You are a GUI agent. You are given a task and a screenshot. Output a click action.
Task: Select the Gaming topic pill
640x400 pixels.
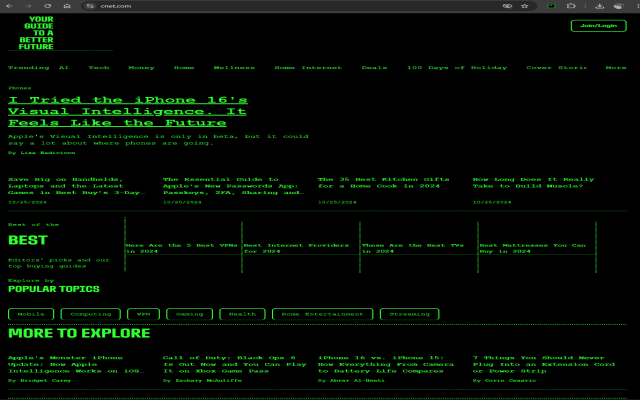[x=189, y=314]
